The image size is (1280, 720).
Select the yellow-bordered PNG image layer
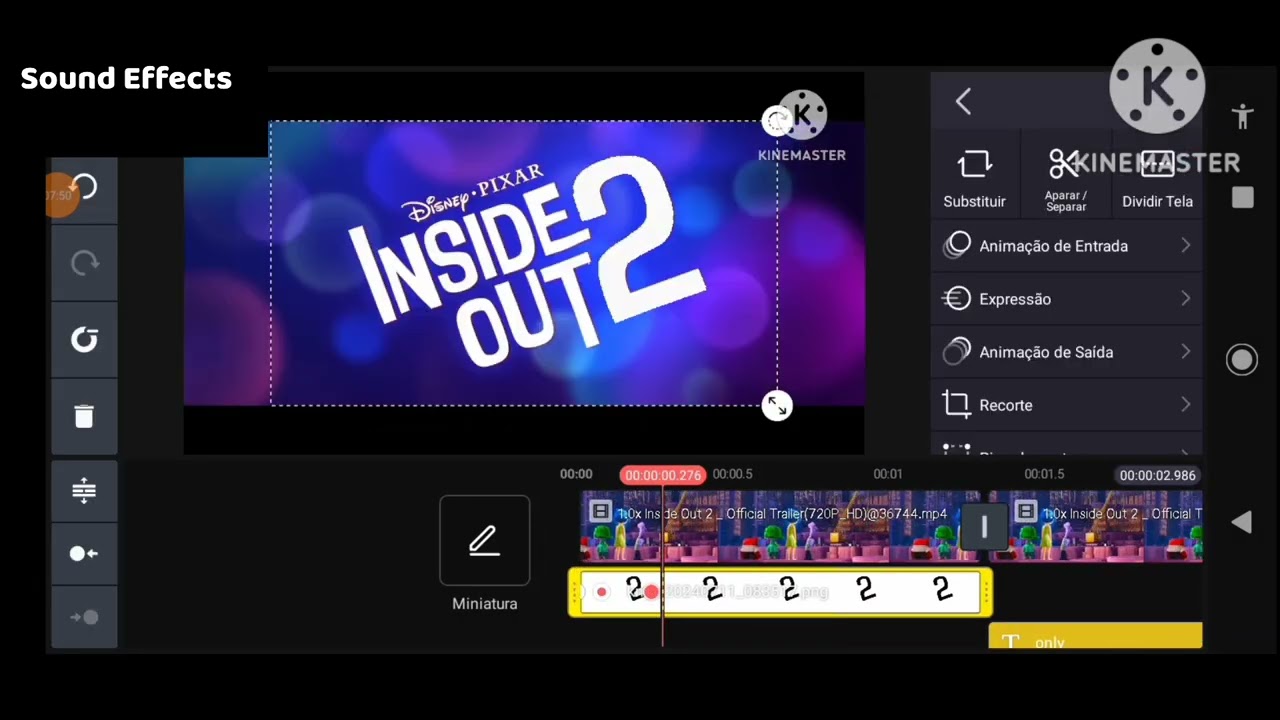780,592
